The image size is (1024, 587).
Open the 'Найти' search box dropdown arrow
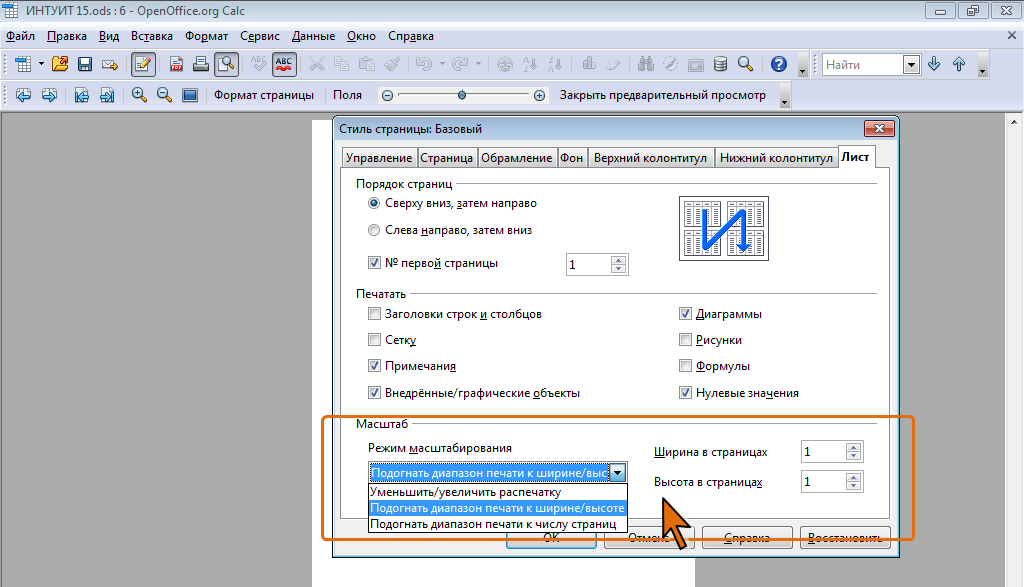point(911,64)
